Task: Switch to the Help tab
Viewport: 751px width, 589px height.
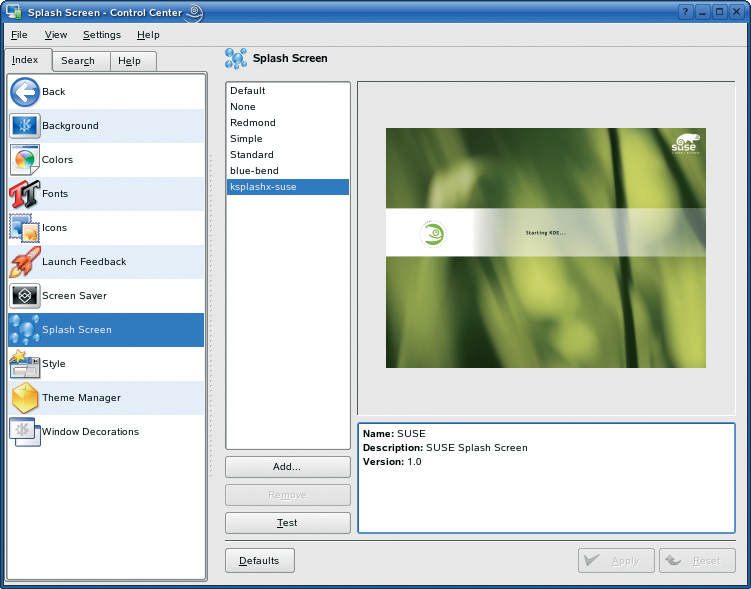Action: pyautogui.click(x=133, y=61)
